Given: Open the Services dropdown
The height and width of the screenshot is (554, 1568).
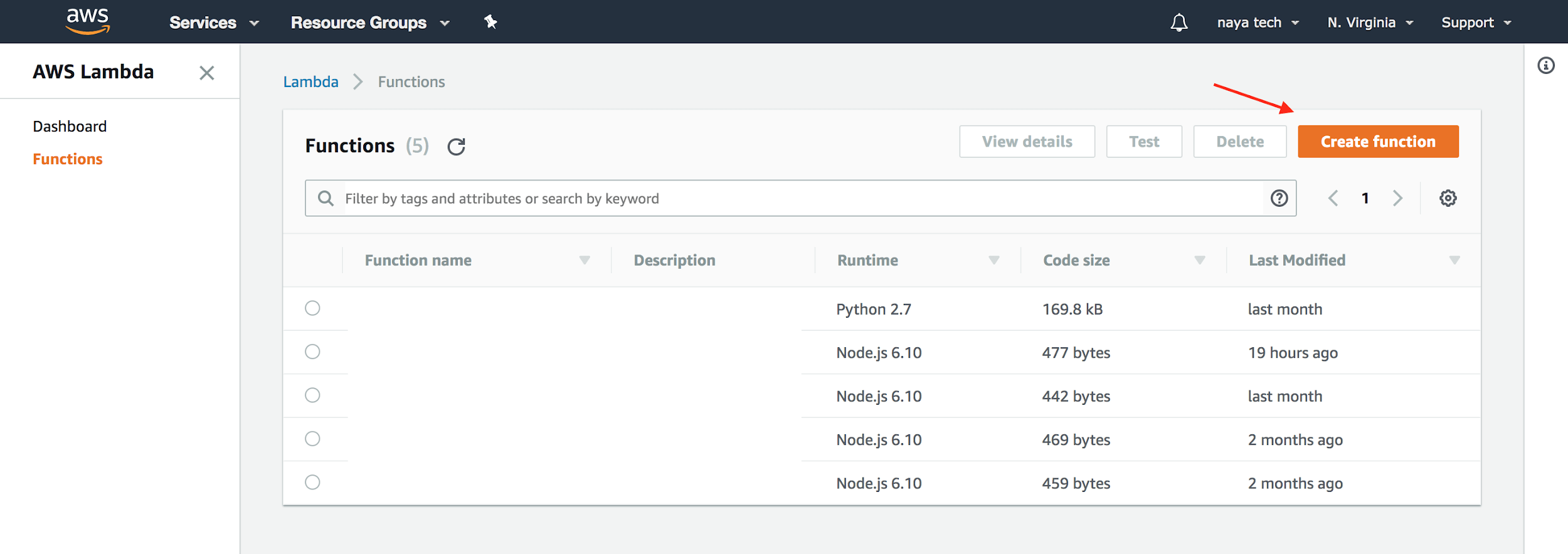Looking at the screenshot, I should pyautogui.click(x=214, y=23).
